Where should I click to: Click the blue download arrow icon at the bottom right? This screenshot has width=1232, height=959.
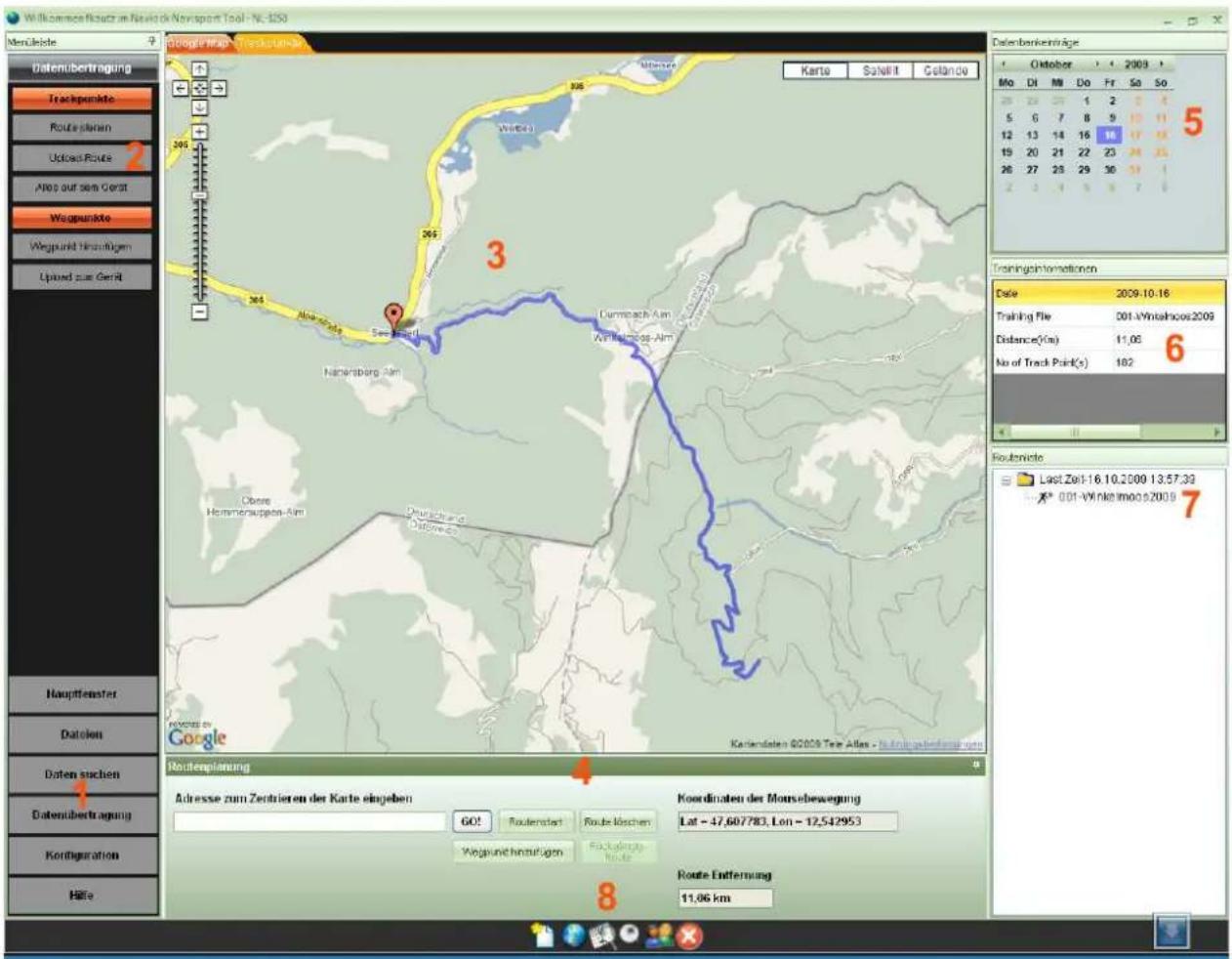1171,933
